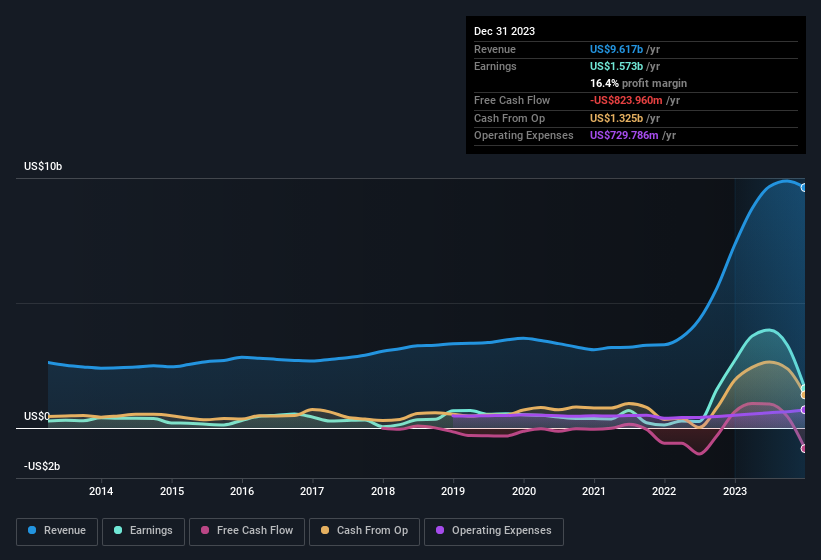Toggle the Free Cash Flow legend button
This screenshot has width=821, height=560.
247,531
